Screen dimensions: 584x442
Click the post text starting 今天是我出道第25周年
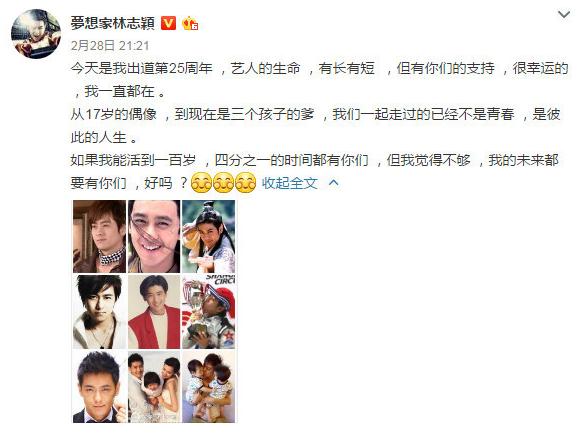(x=319, y=125)
